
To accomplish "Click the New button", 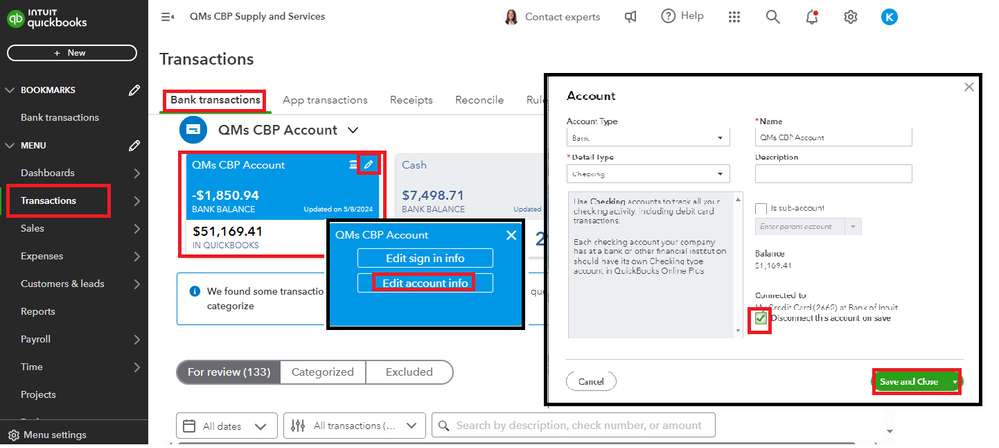I will [x=72, y=53].
